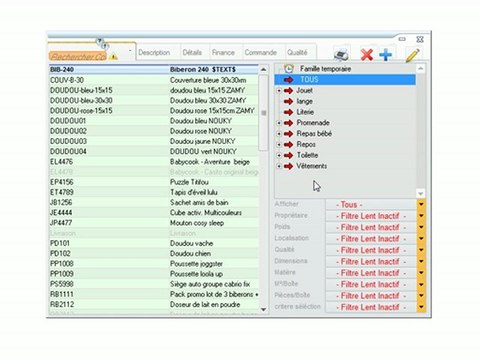This screenshot has height=360, width=480.
Task: Select row EL4476 Babycook Aventure beige
Action: [154, 162]
